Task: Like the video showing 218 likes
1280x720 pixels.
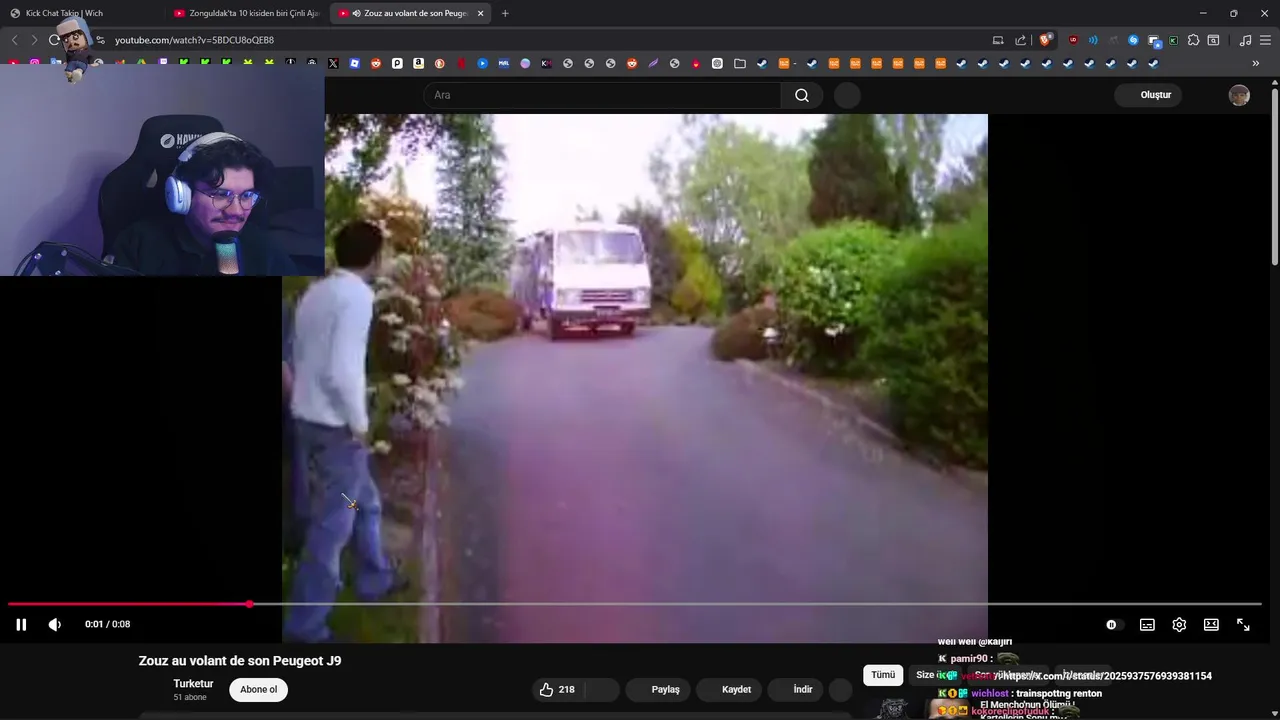Action: pos(558,689)
